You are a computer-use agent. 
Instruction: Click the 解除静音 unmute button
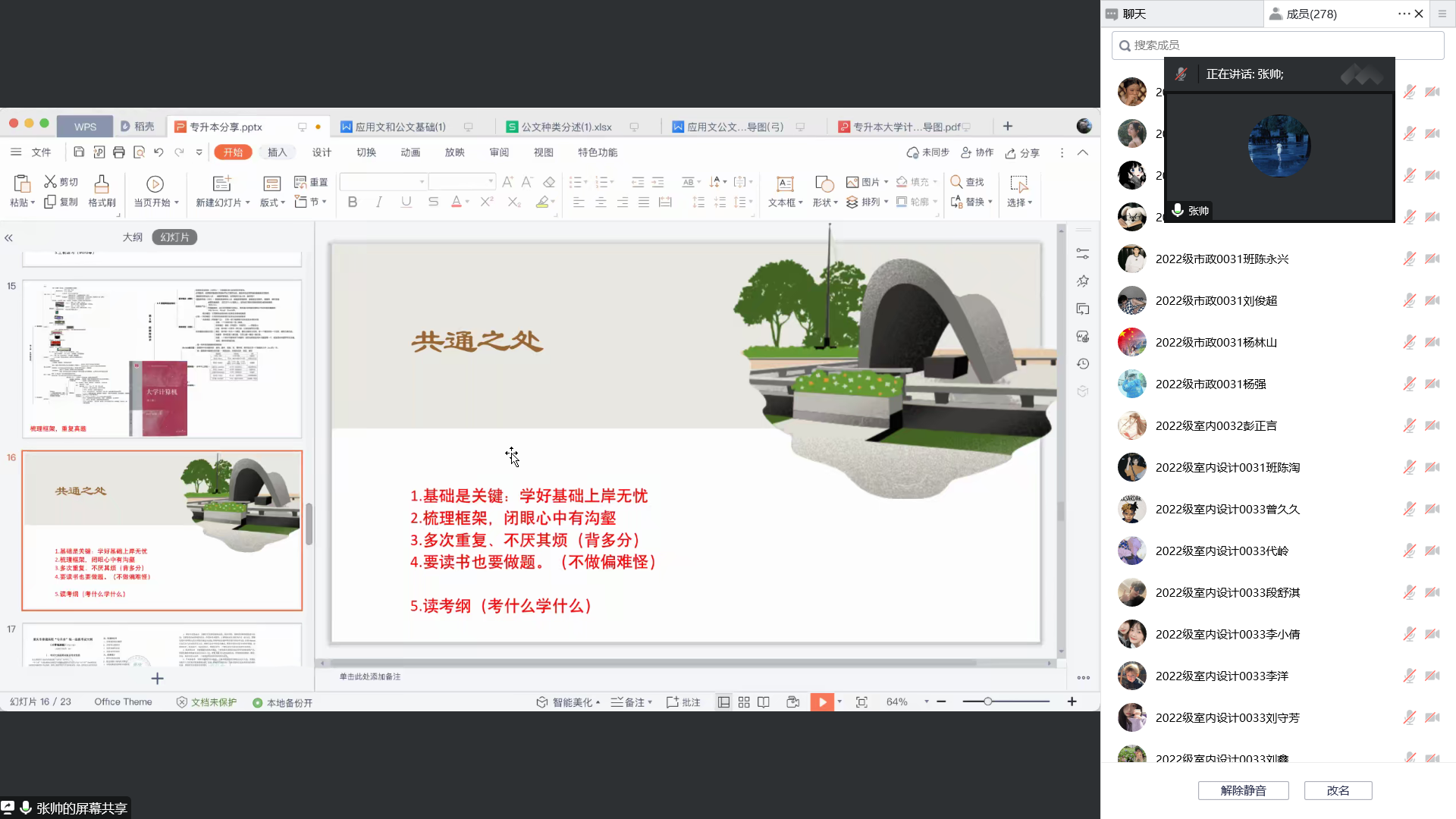click(1243, 790)
